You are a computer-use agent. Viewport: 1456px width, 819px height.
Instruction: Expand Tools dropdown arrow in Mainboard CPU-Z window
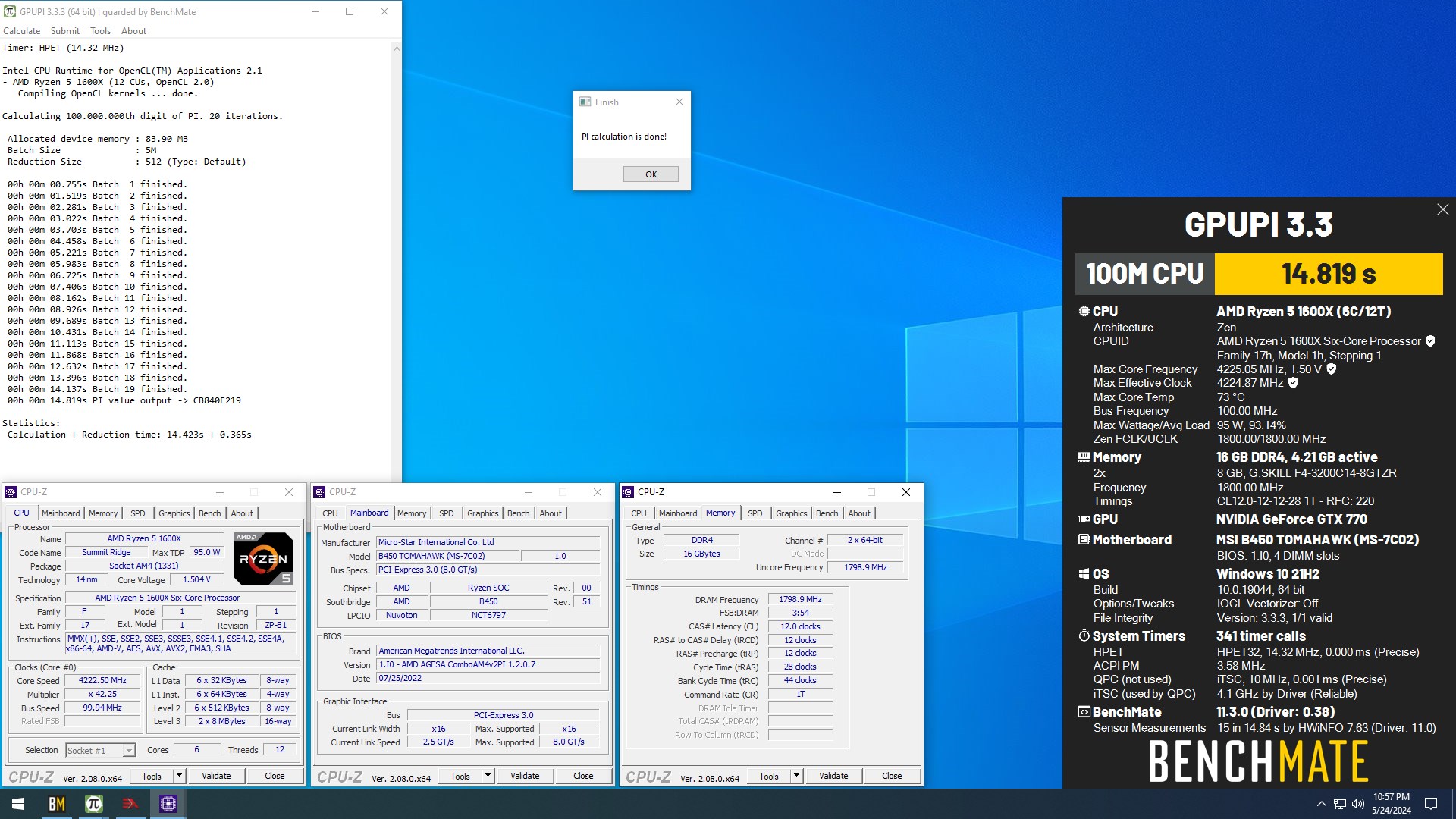pos(488,776)
